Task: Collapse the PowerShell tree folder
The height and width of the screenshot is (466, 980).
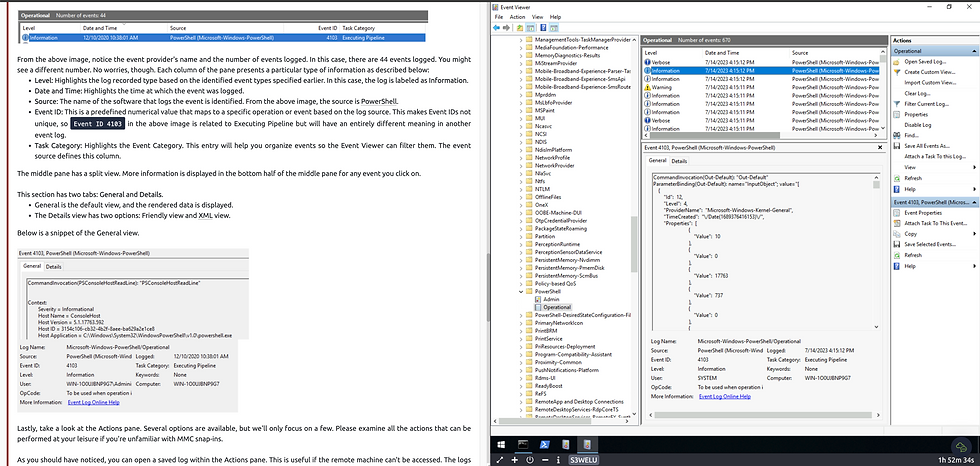Action: pyautogui.click(x=520, y=291)
